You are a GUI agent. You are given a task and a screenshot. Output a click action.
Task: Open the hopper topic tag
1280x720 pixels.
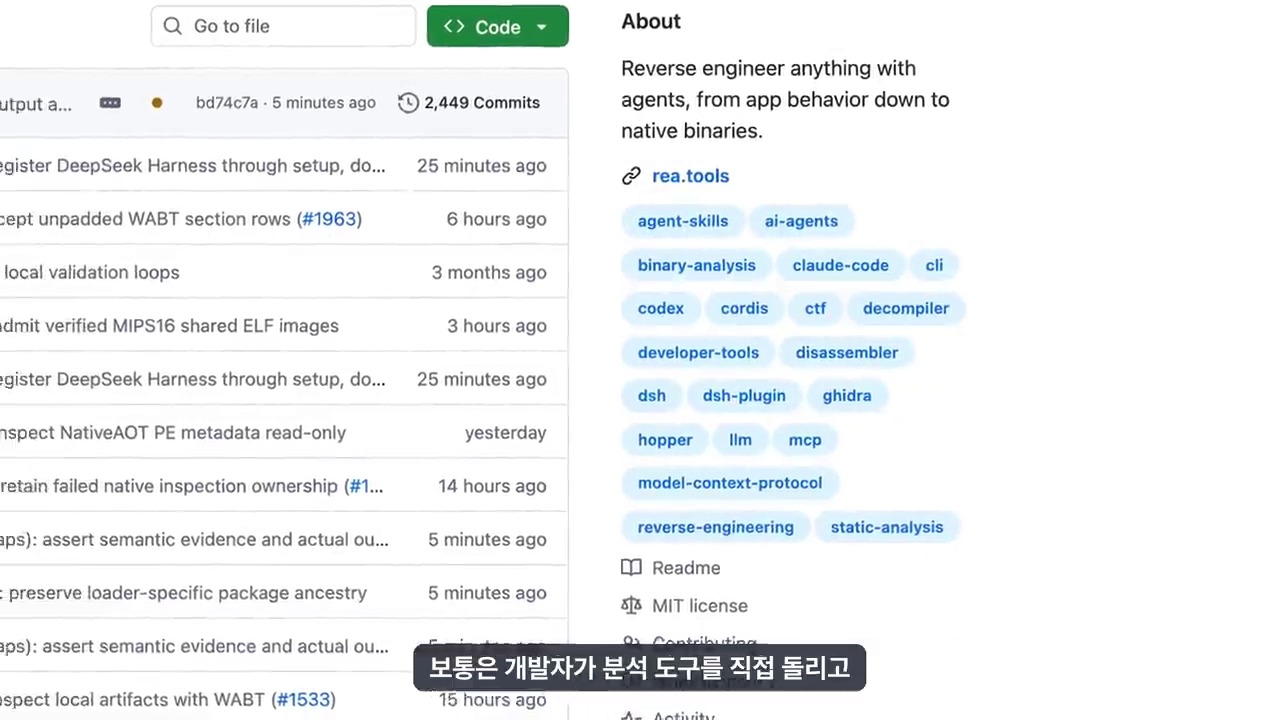point(665,440)
